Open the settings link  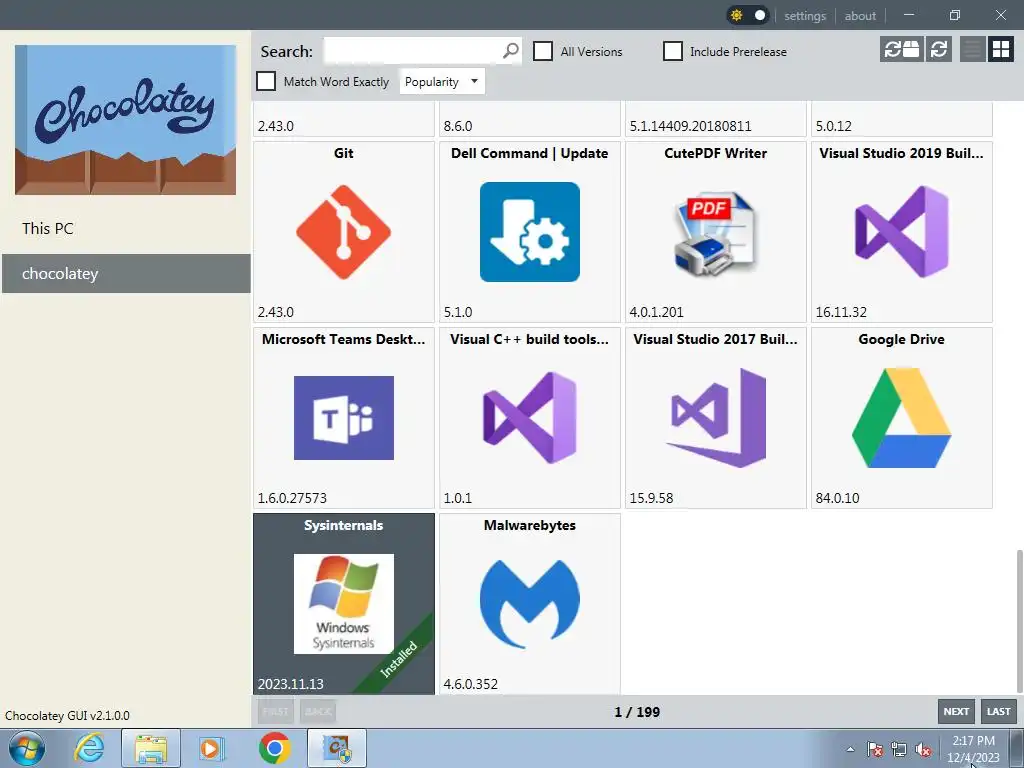[805, 16]
